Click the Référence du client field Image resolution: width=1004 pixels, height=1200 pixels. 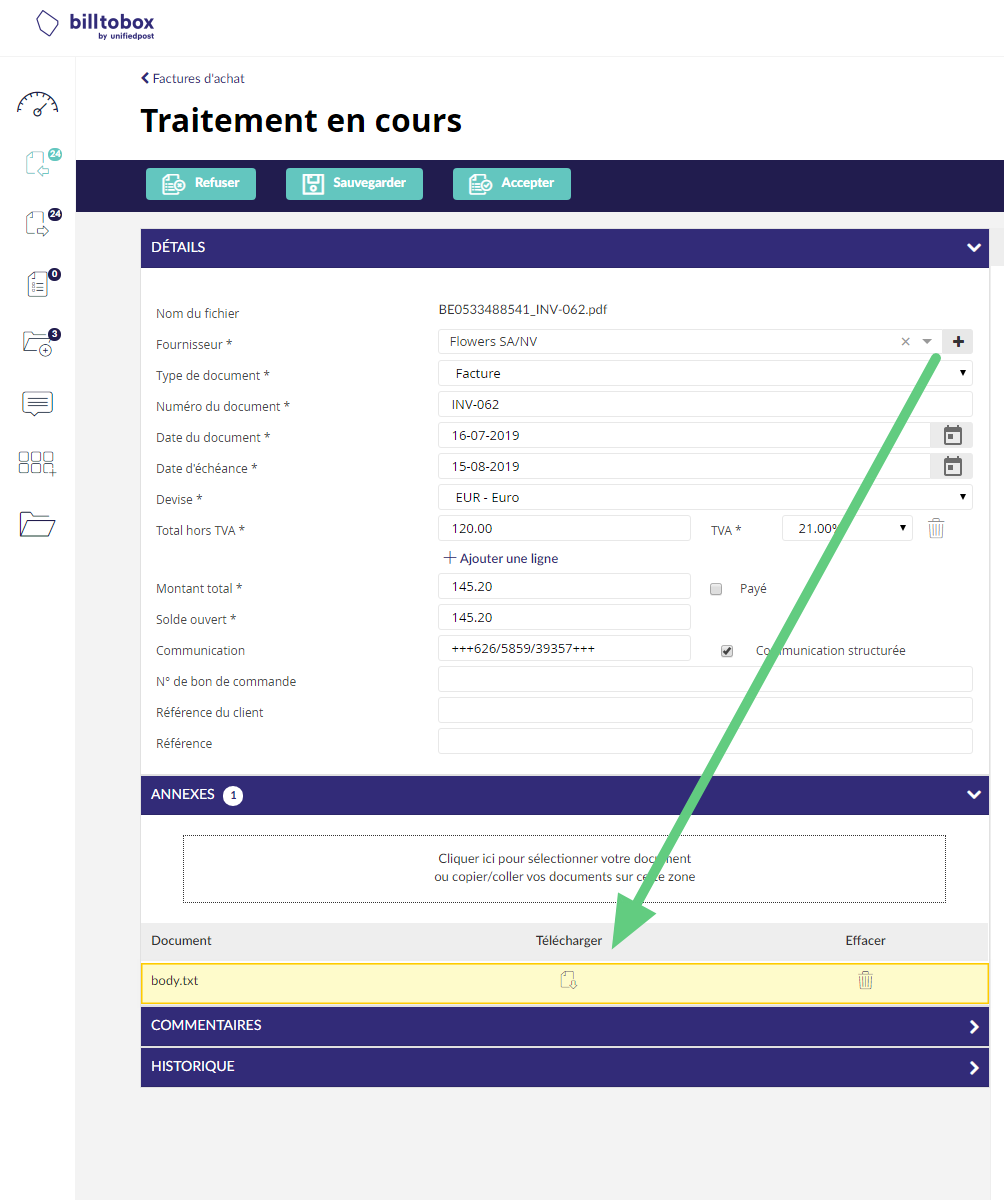[705, 710]
